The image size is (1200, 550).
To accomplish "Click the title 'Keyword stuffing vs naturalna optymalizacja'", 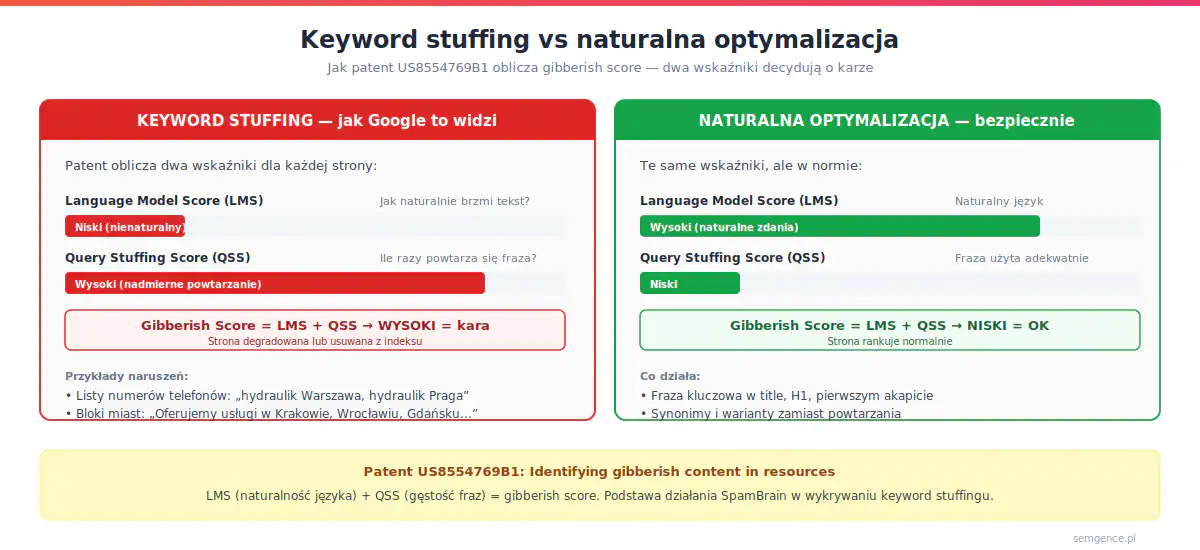I will pyautogui.click(x=599, y=40).
